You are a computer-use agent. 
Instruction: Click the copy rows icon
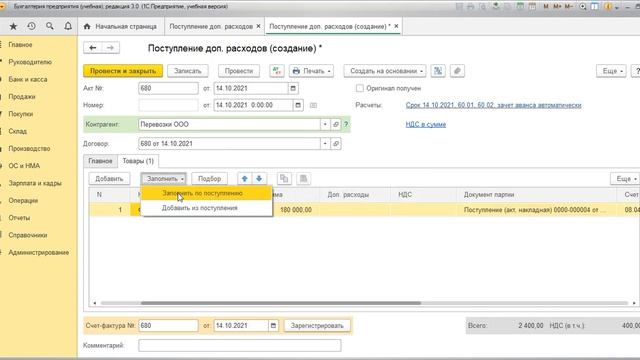click(x=284, y=179)
